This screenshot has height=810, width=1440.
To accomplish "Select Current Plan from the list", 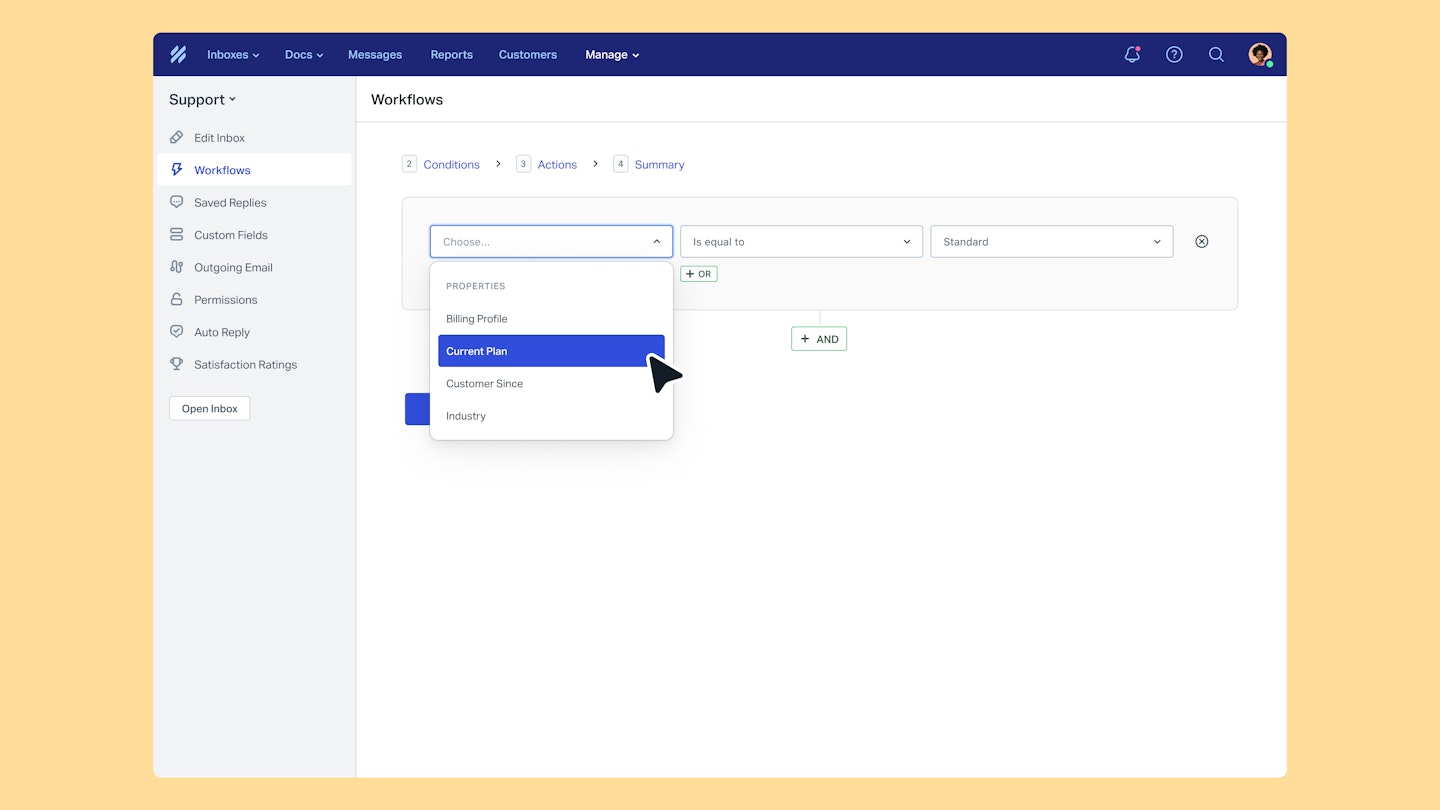I will point(551,351).
